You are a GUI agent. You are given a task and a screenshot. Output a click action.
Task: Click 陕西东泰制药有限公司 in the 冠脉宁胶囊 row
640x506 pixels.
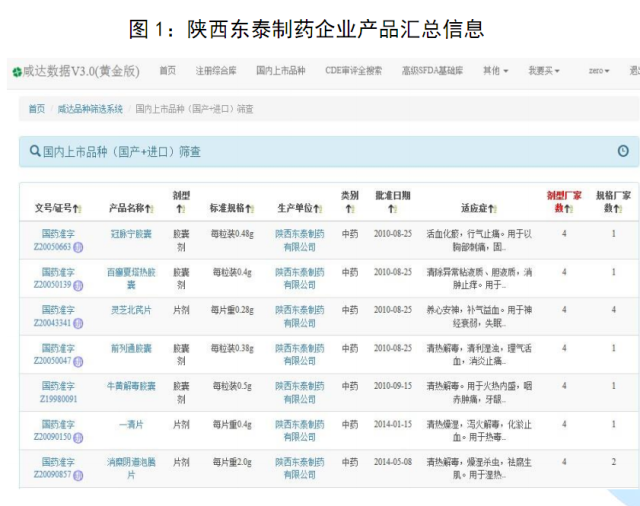pos(300,240)
